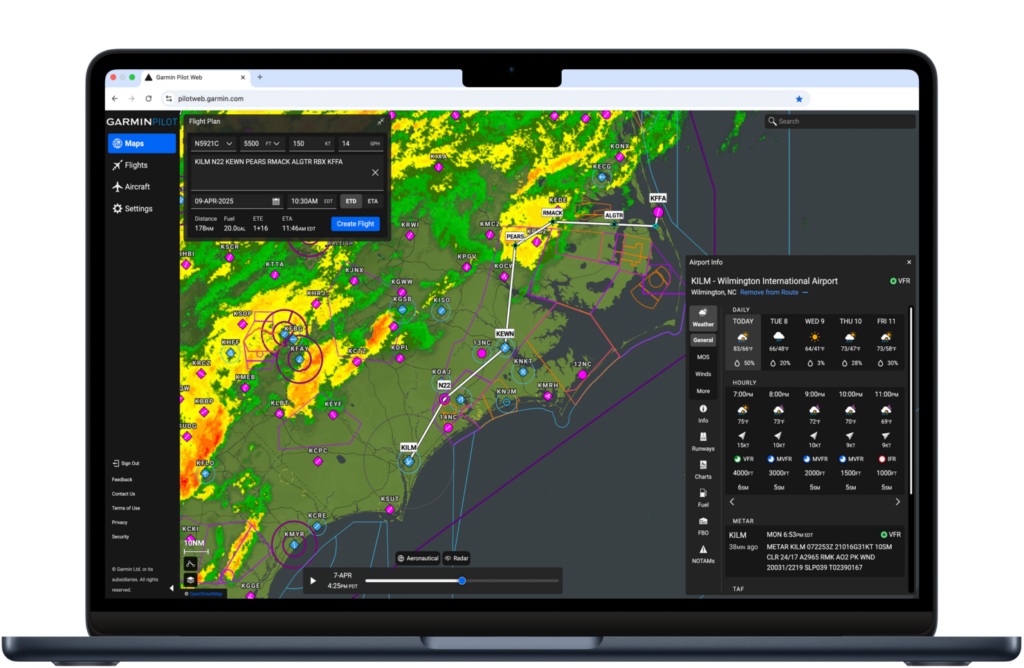The width and height of the screenshot is (1024, 668).
Task: Click the KMYR airport symbol on the map
Action: pos(295,544)
